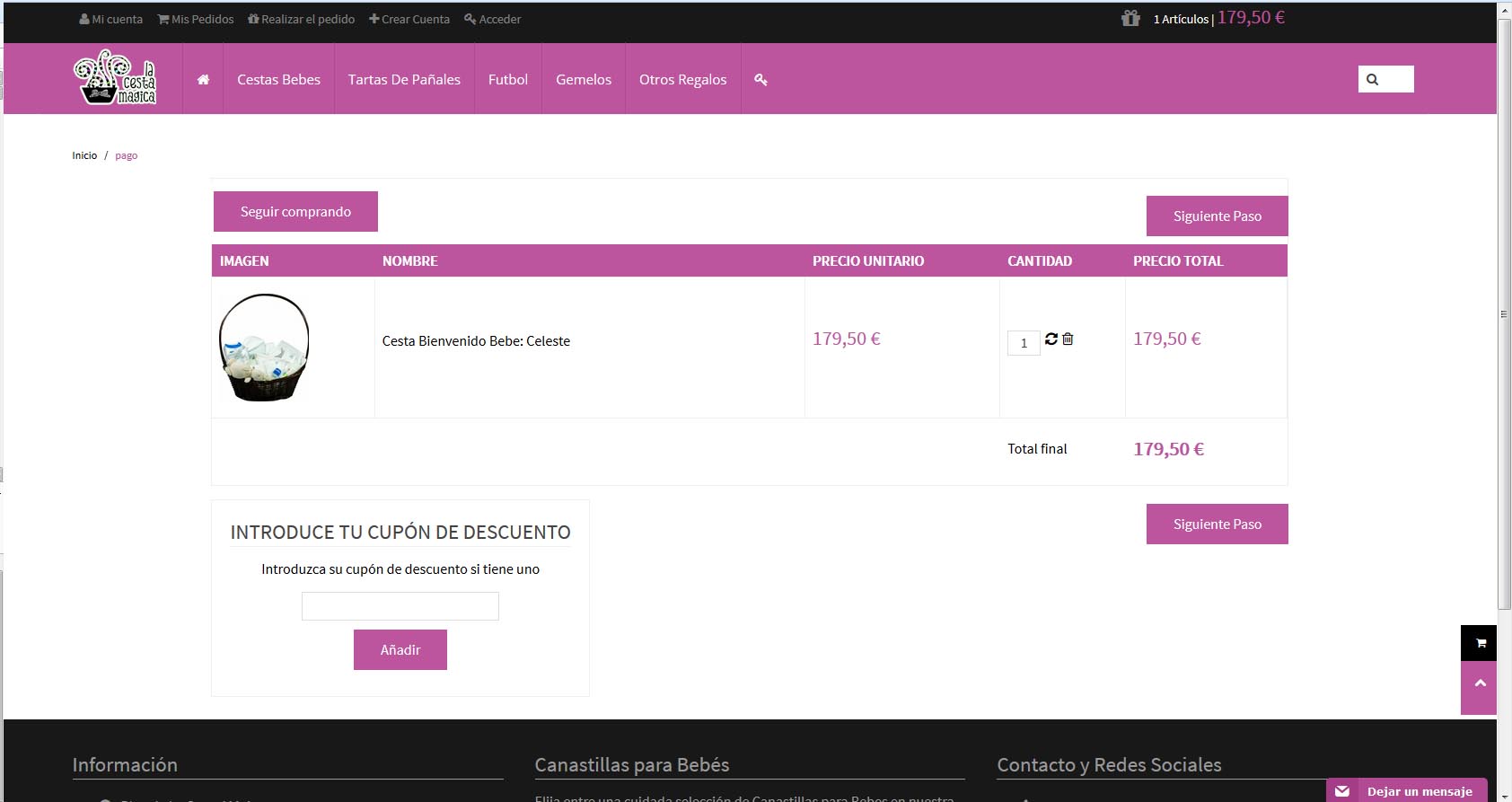Select the Gemelos menu item
The image size is (1512, 802).
[584, 80]
